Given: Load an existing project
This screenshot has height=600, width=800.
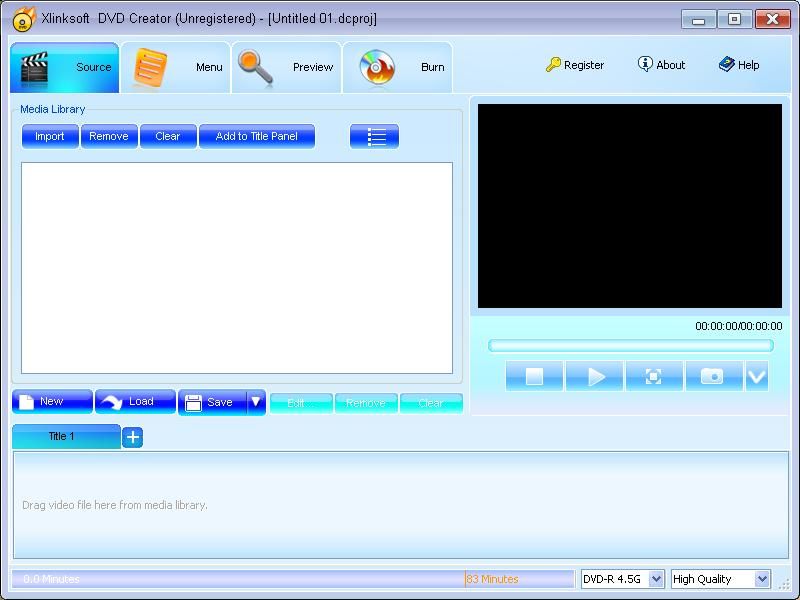Looking at the screenshot, I should (136, 402).
